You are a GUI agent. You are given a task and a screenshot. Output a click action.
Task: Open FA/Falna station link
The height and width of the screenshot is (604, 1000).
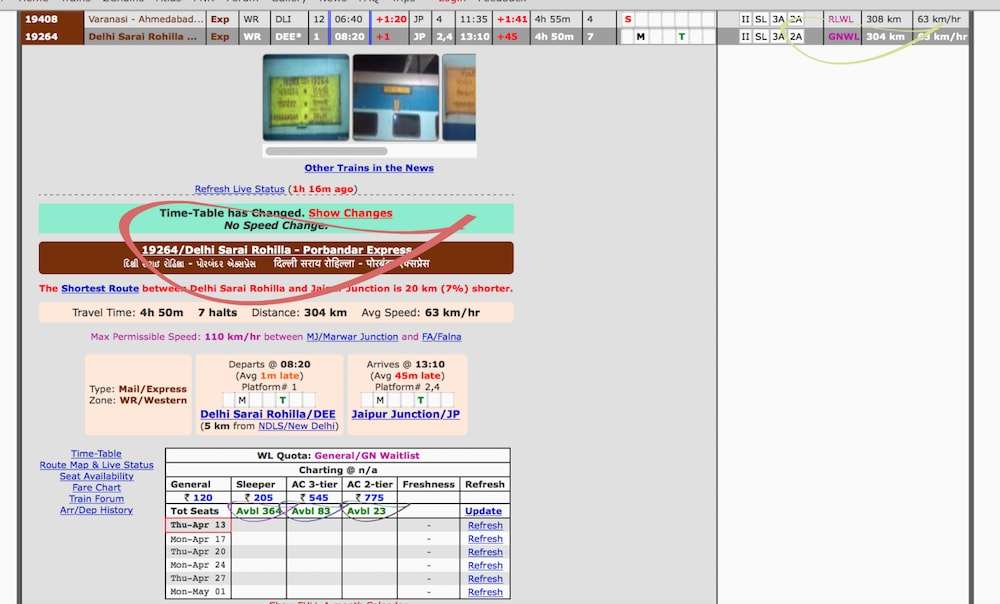441,337
